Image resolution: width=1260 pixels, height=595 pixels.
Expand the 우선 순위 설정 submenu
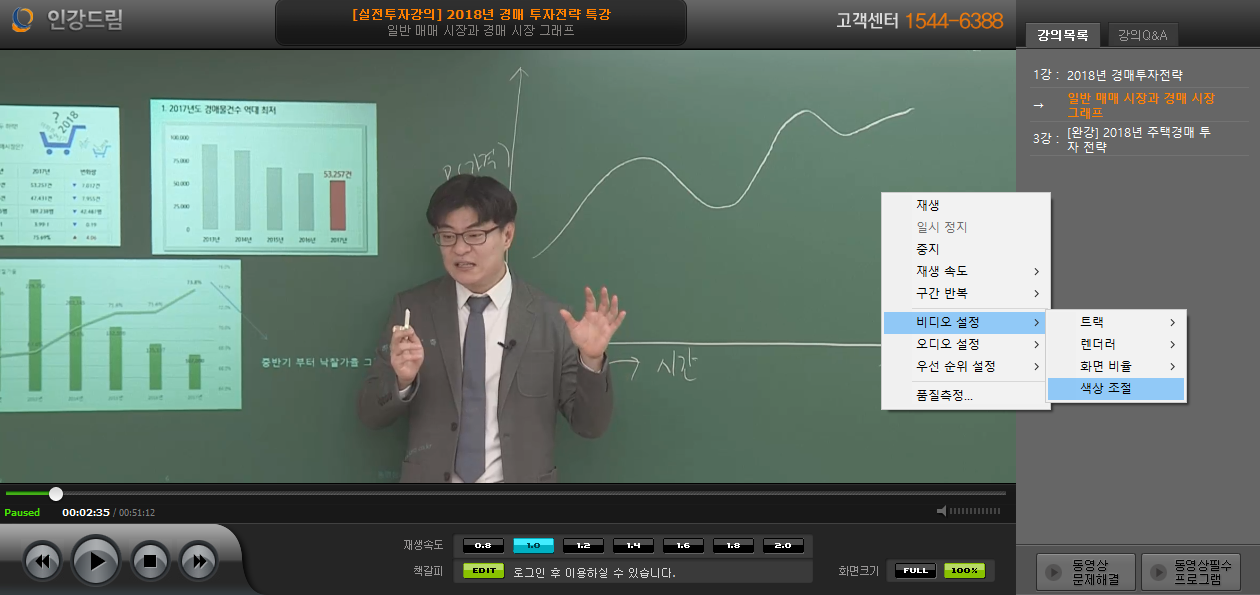pyautogui.click(x=966, y=366)
